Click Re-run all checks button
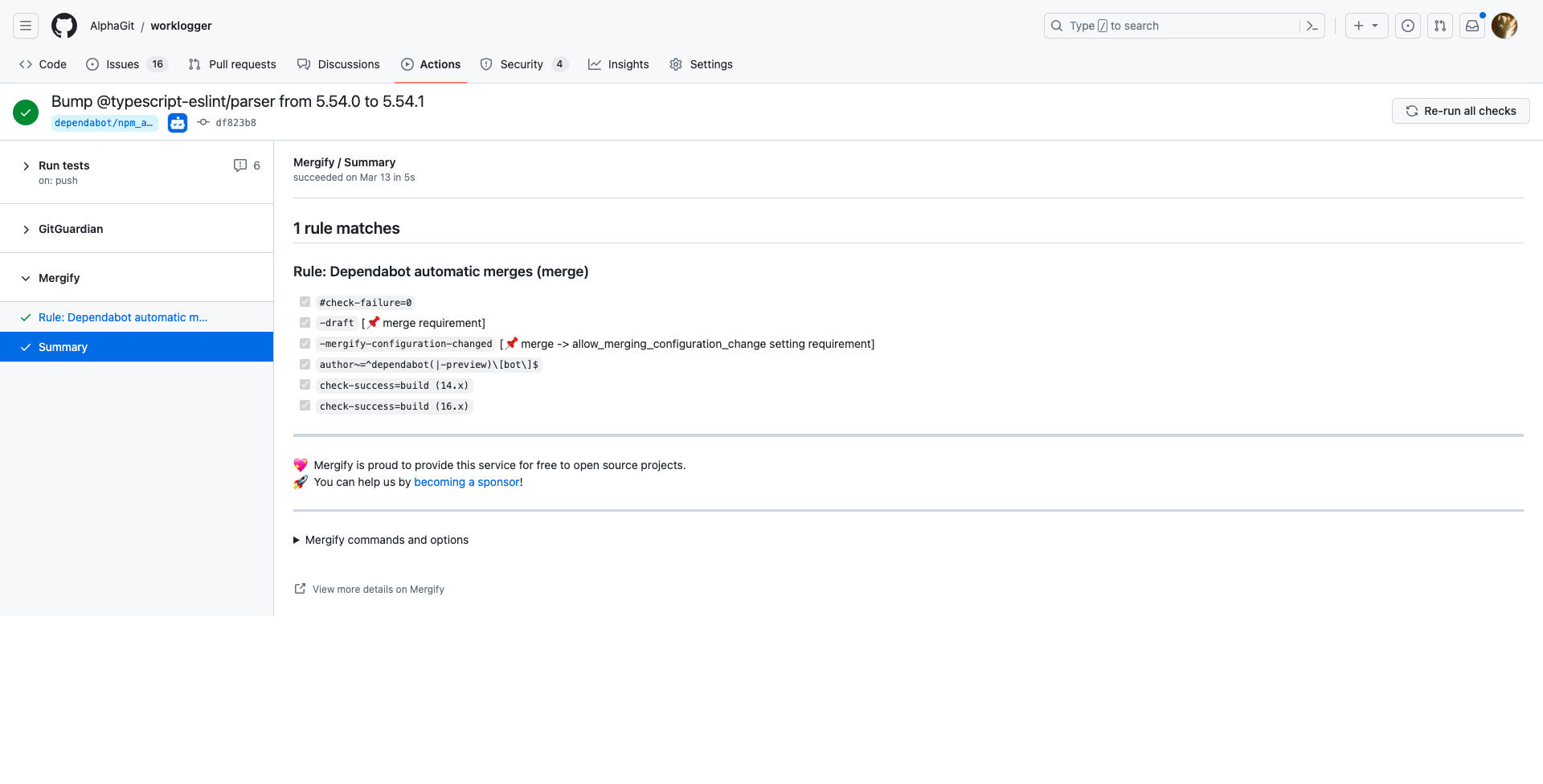Screen dimensions: 1543x784 point(1460,111)
